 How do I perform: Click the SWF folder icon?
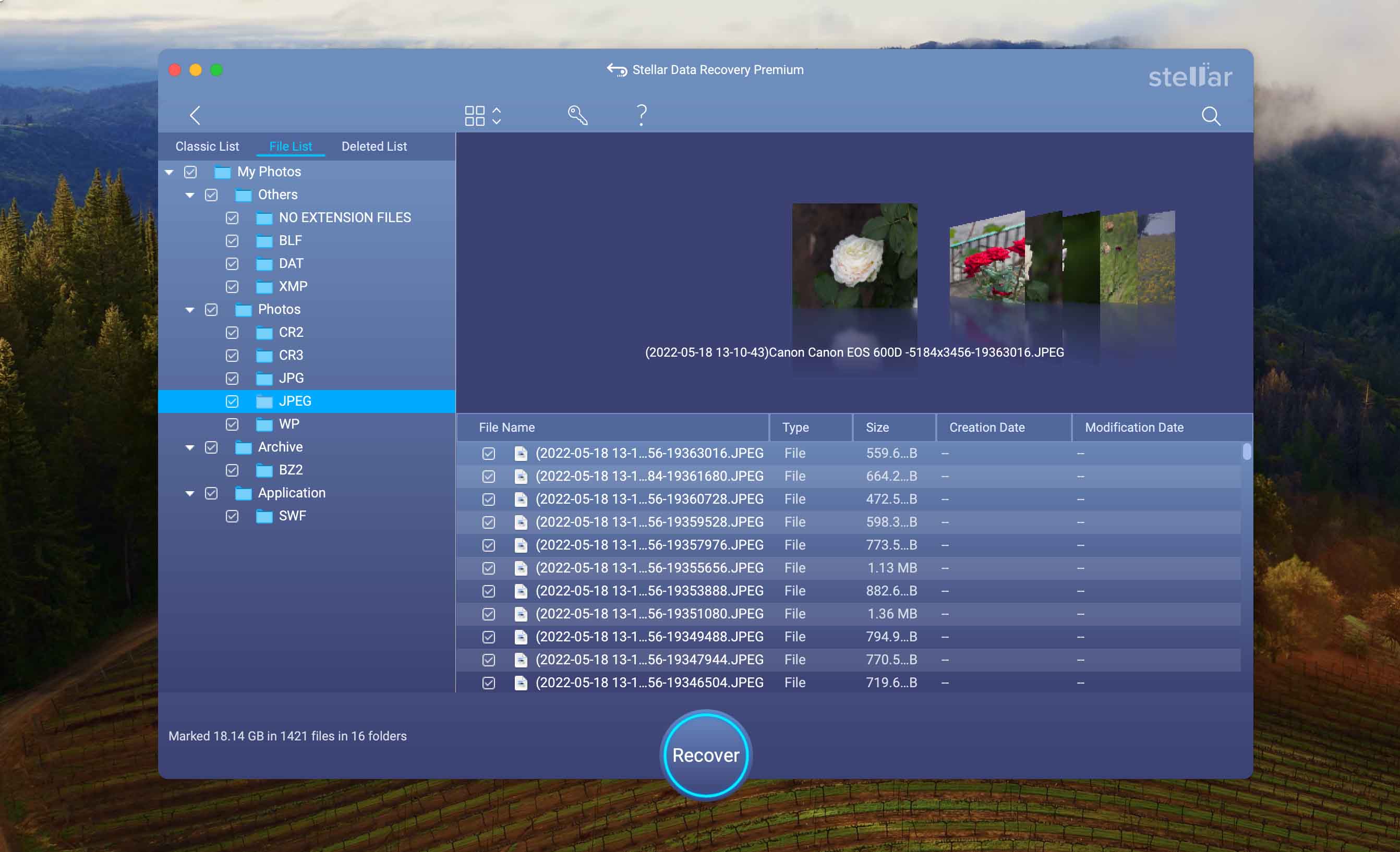click(264, 516)
